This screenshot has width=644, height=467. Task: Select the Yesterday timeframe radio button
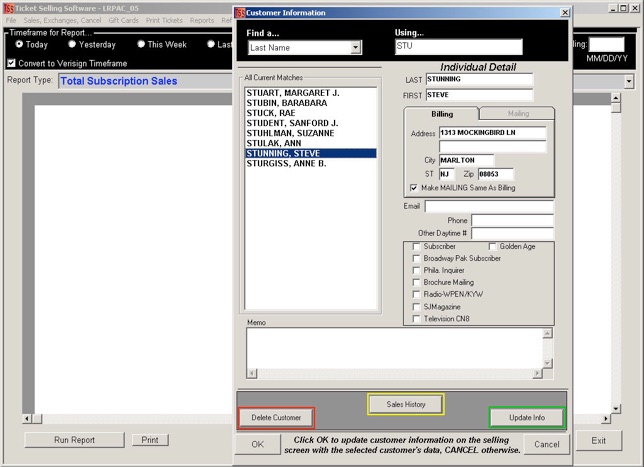pyautogui.click(x=72, y=44)
